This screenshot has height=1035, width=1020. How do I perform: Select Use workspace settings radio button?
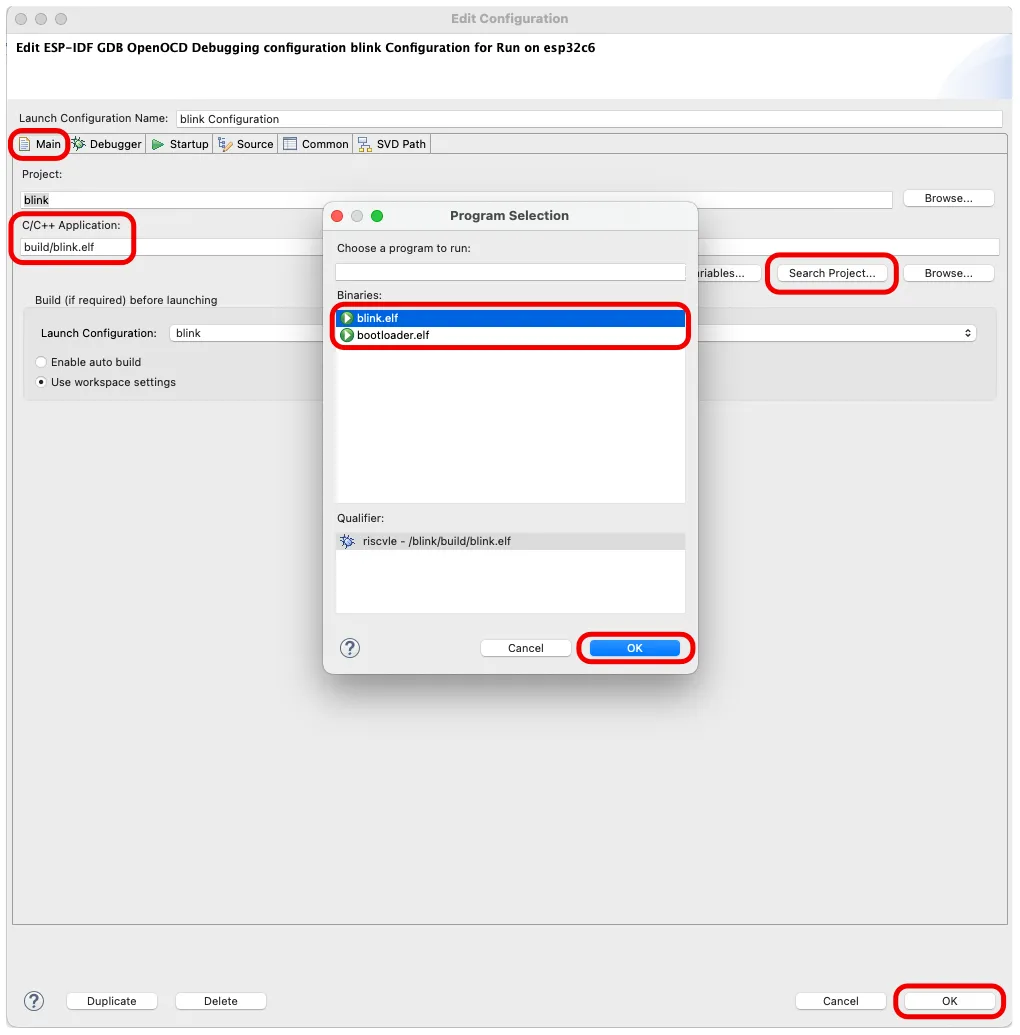[x=41, y=382]
